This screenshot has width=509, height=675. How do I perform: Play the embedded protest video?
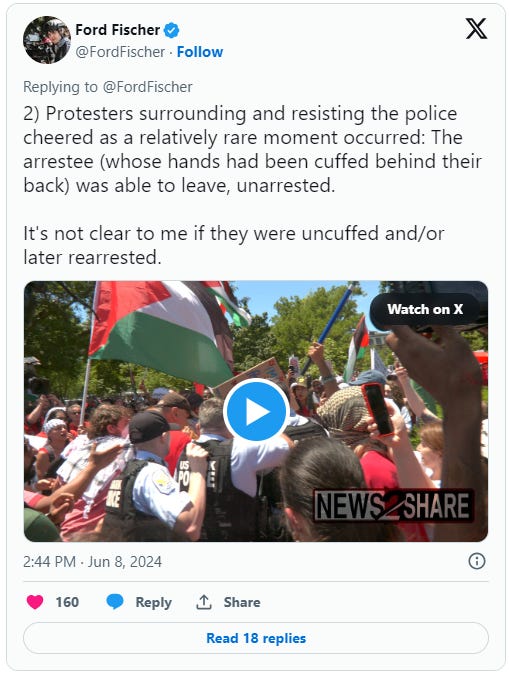[256, 411]
